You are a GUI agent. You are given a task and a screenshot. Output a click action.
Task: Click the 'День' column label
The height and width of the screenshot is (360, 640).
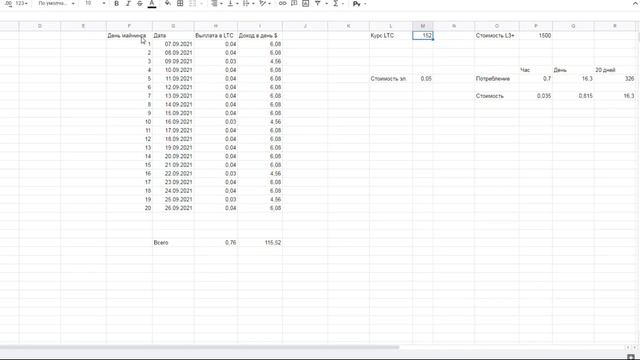pyautogui.click(x=573, y=70)
